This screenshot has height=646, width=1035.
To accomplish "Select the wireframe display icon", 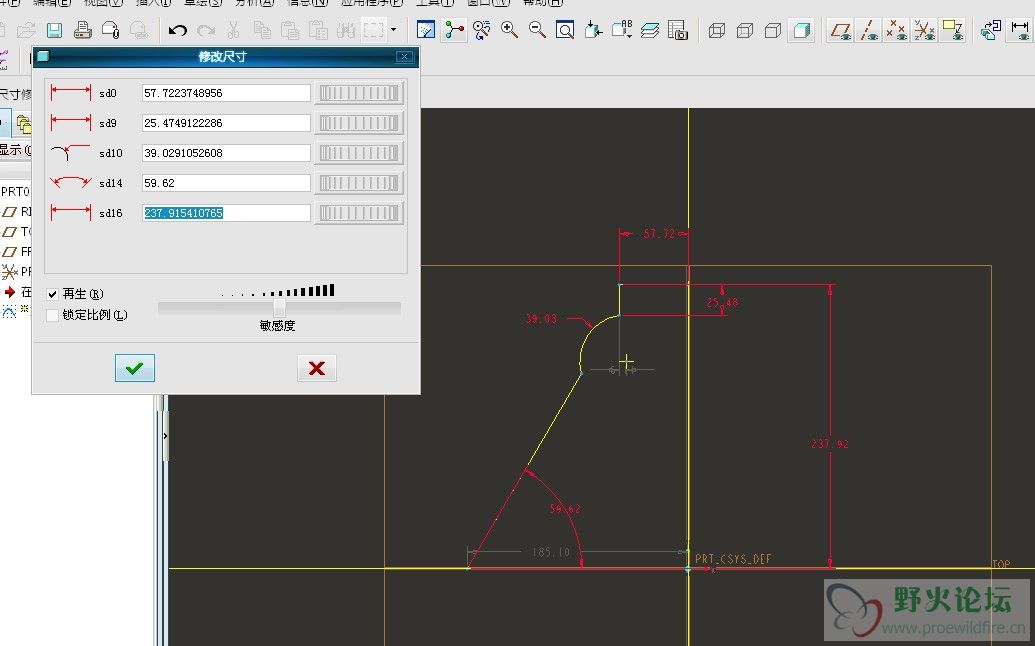I will coord(717,30).
